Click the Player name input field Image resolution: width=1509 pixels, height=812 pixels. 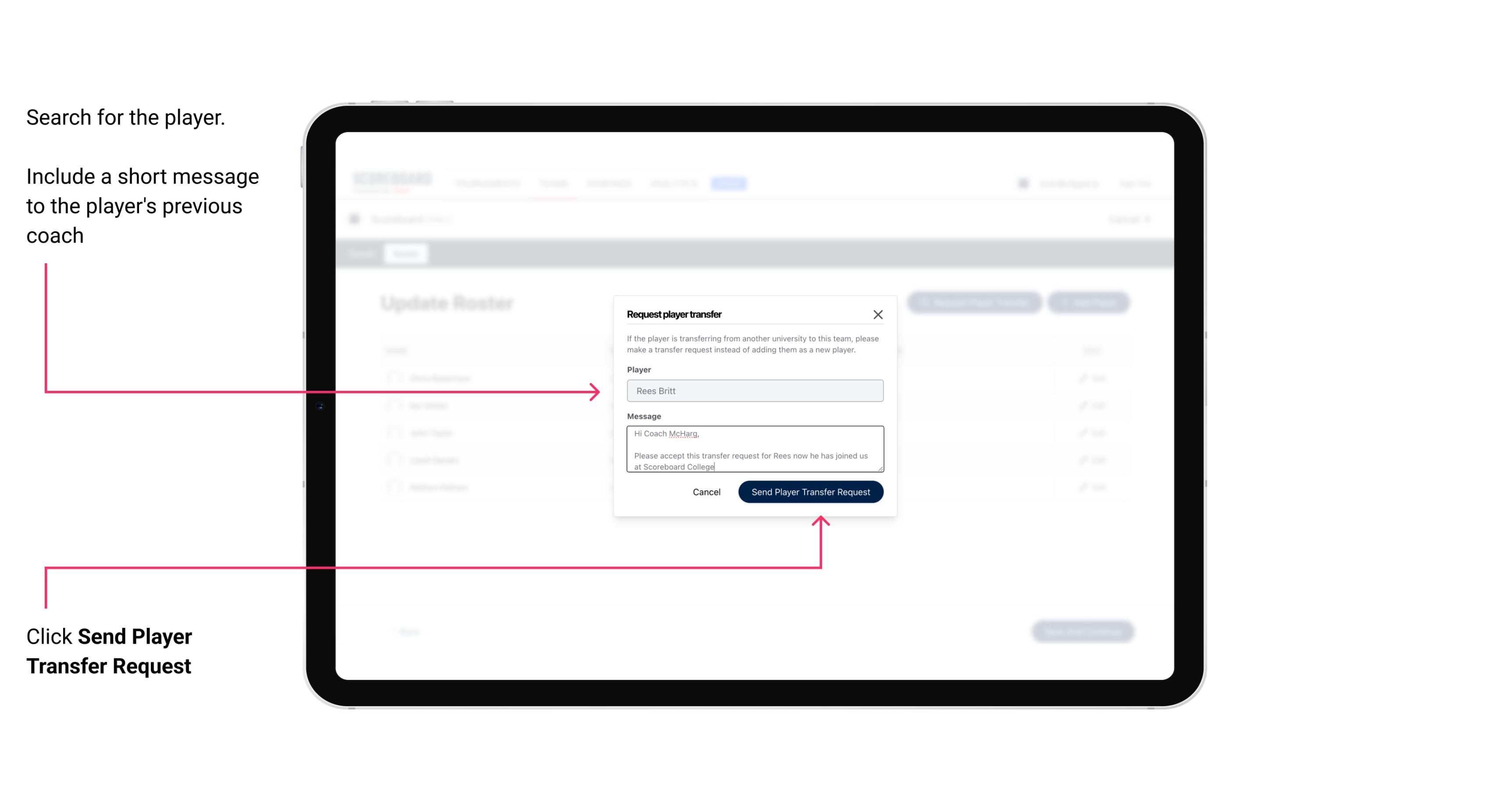tap(753, 390)
